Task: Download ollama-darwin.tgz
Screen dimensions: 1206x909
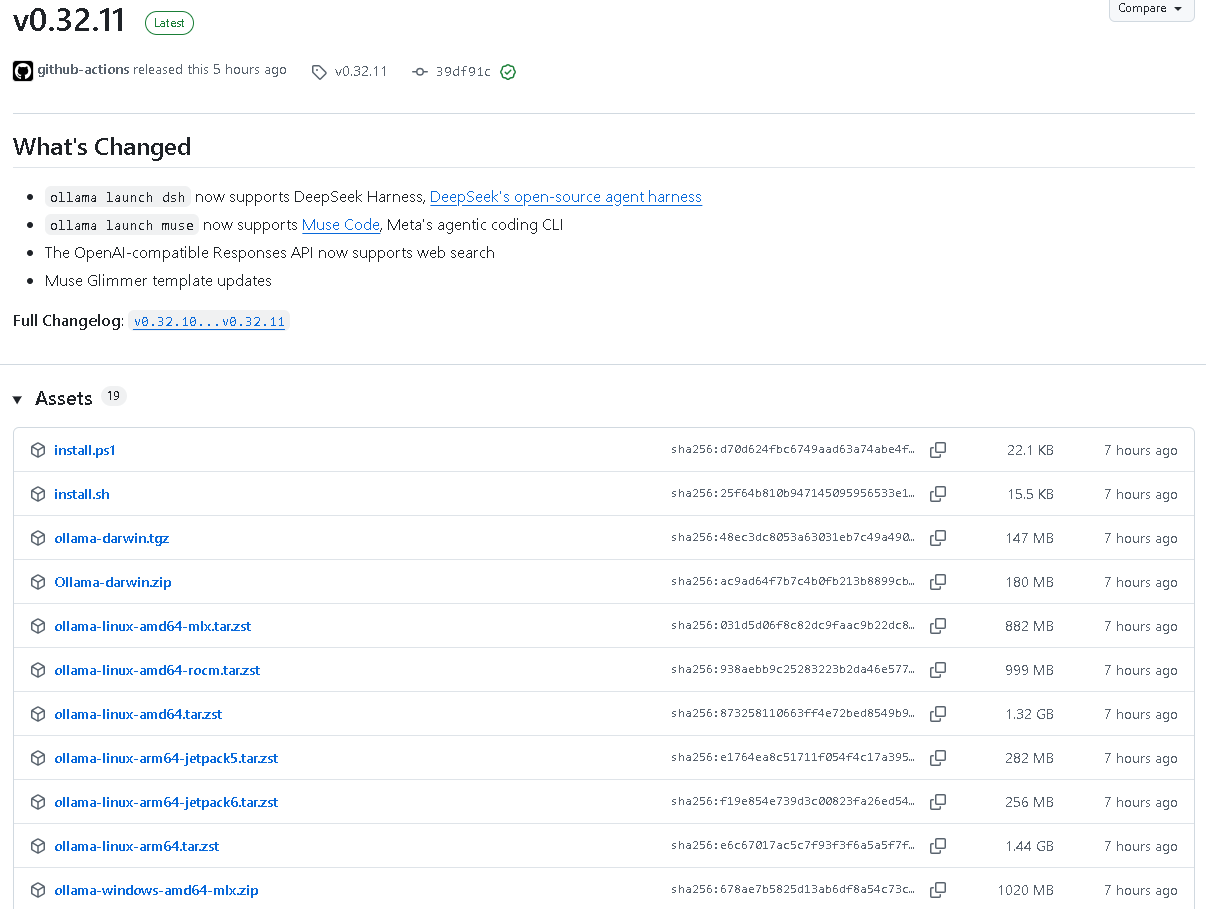Action: (x=112, y=538)
